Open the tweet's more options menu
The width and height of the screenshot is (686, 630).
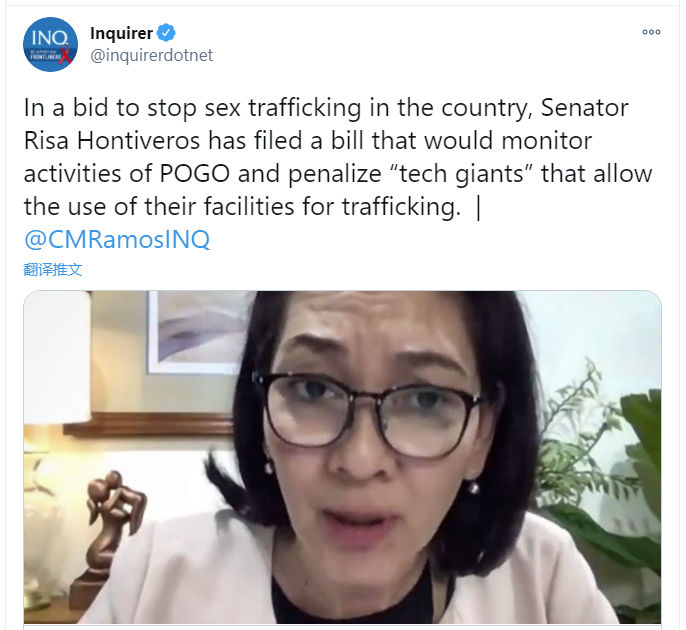651,32
